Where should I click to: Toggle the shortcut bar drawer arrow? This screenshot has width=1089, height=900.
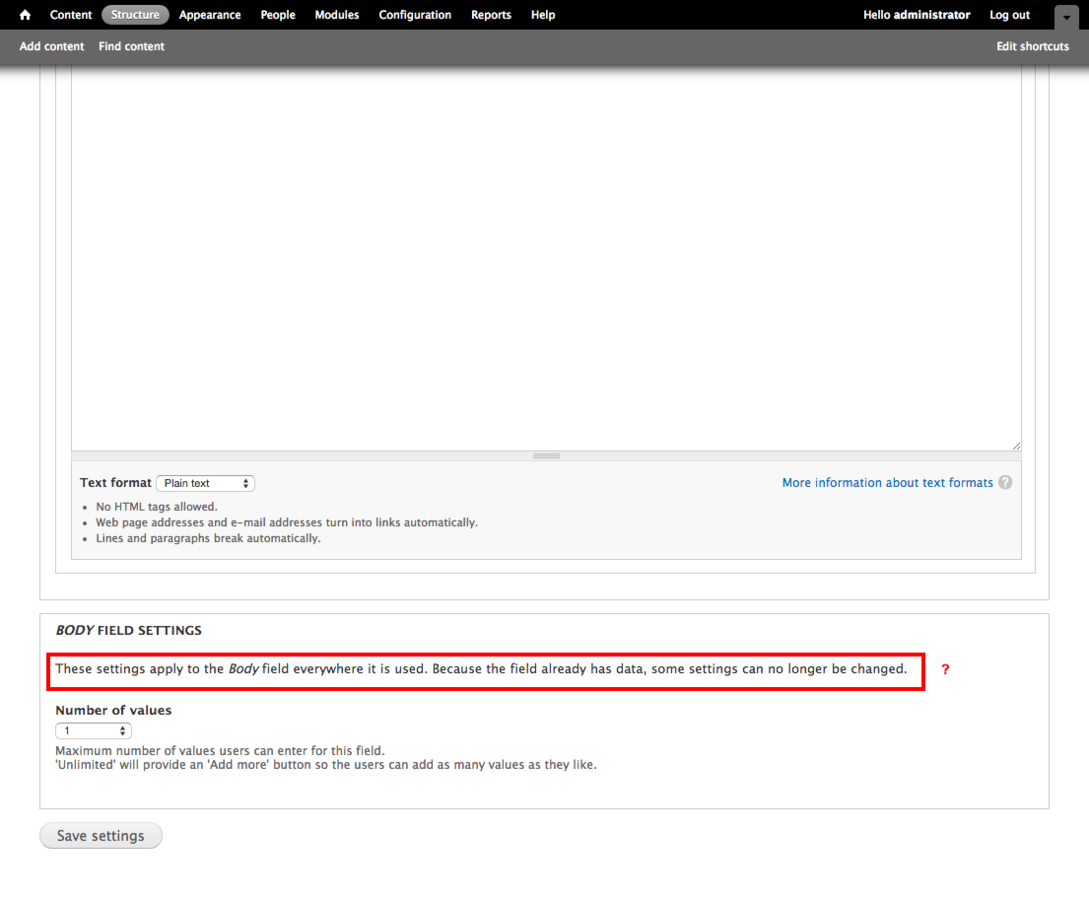(1066, 17)
